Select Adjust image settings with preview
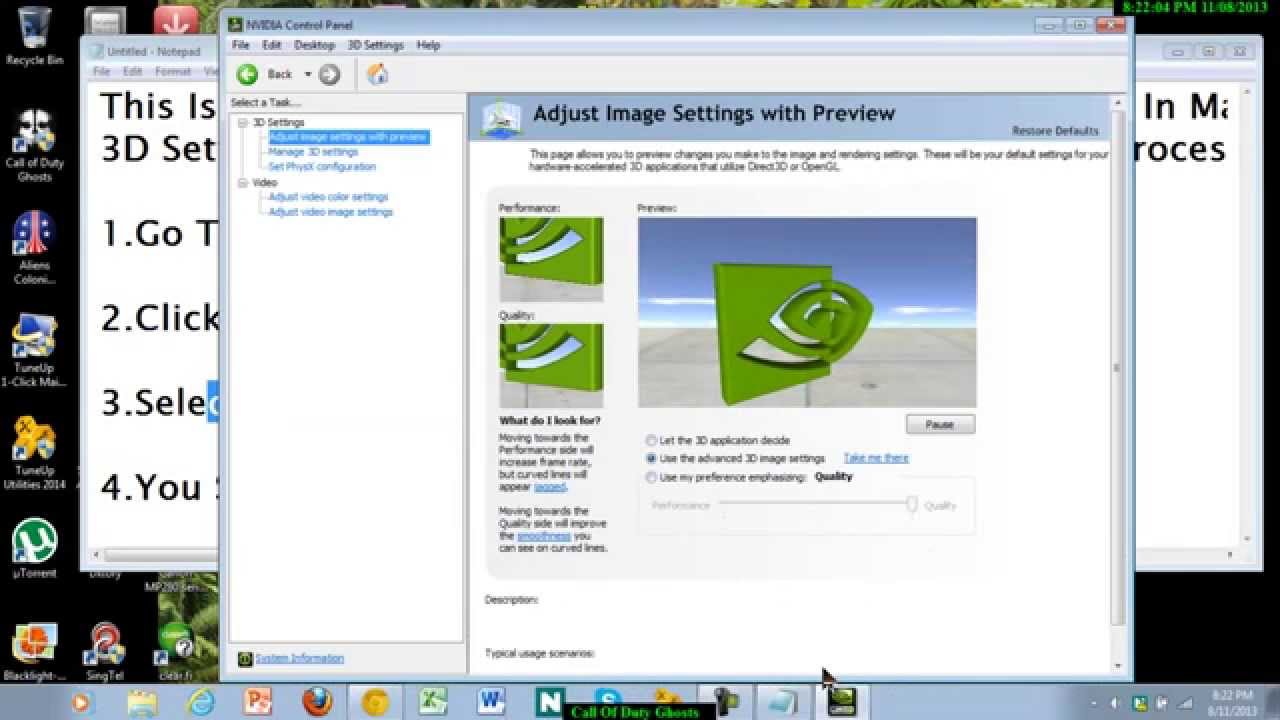This screenshot has width=1280, height=720. pos(347,137)
